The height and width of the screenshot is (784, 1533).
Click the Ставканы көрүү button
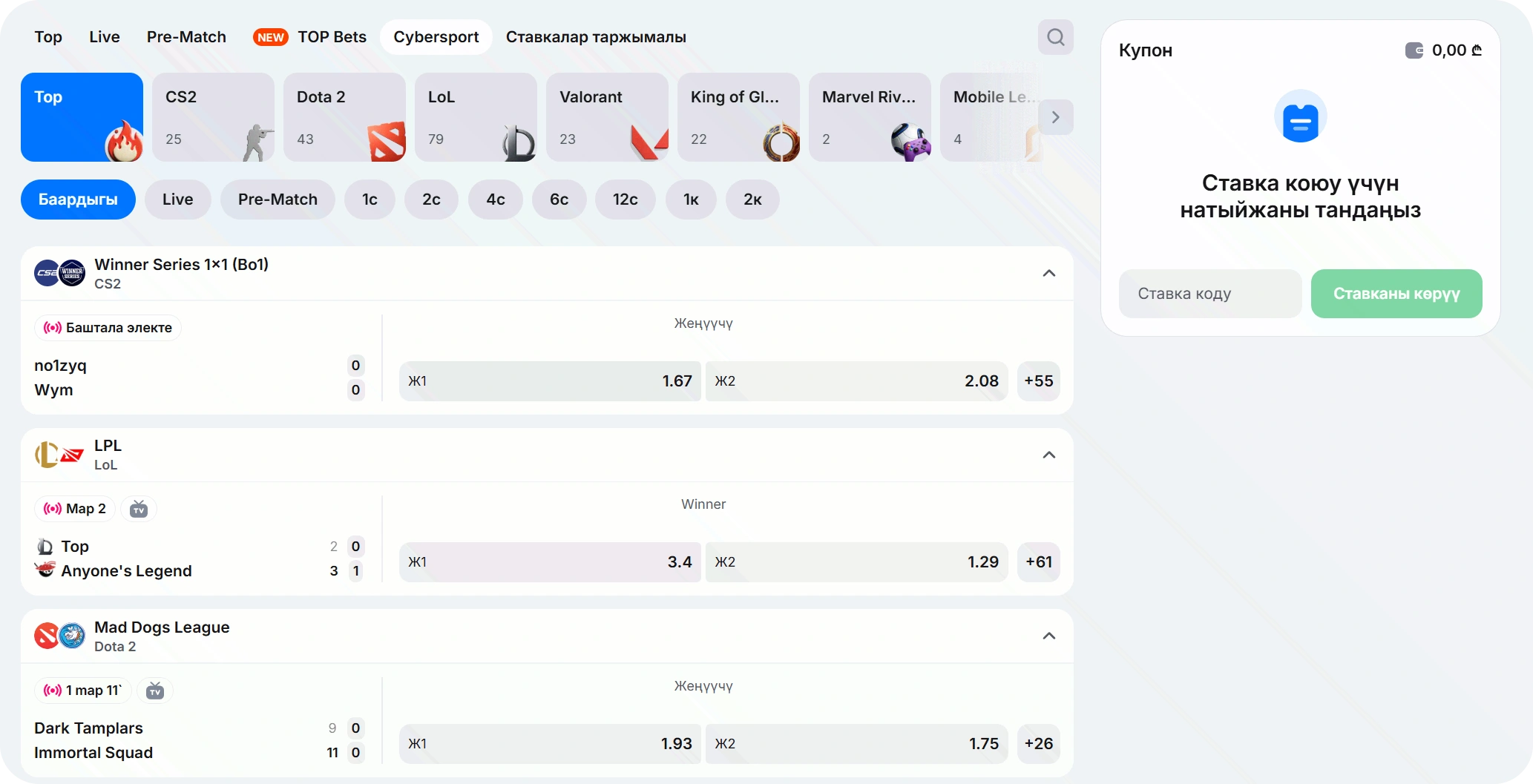[x=1396, y=294]
